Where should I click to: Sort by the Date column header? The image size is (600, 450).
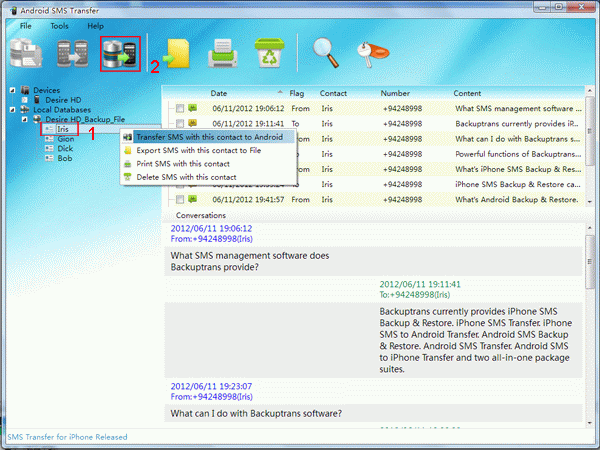pyautogui.click(x=218, y=93)
